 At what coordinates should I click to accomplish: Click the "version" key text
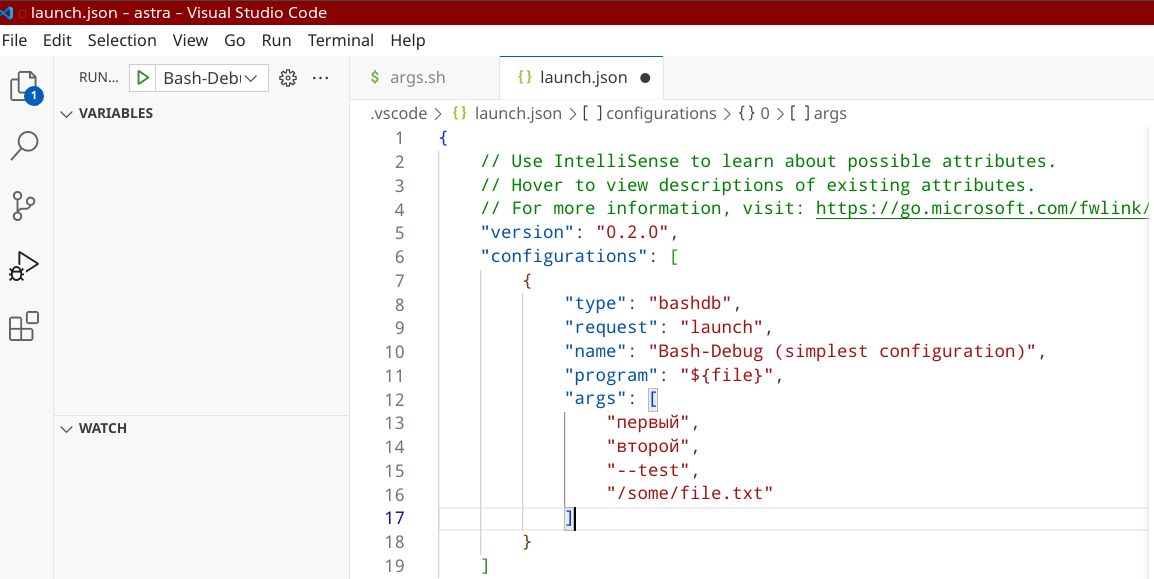(527, 233)
